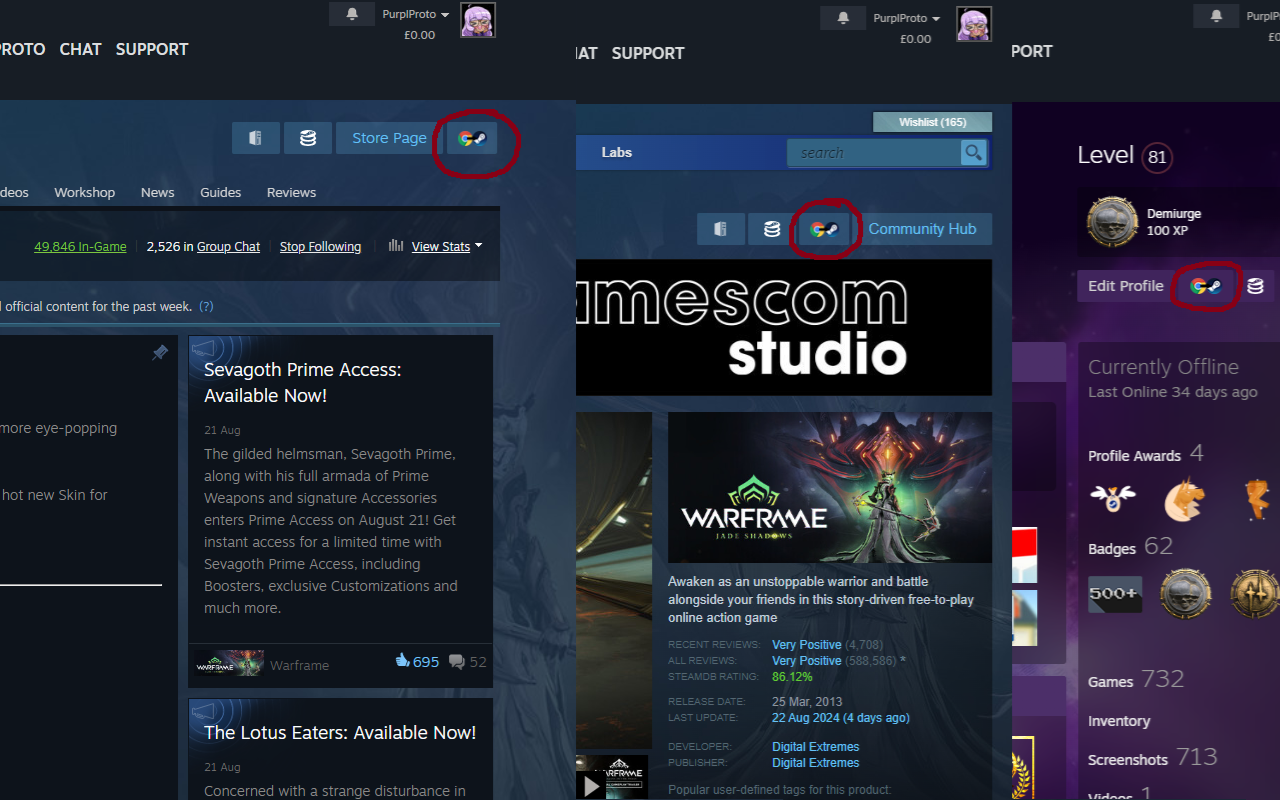This screenshot has width=1280, height=800.
Task: Open the SUPPORT menu item
Action: tap(152, 49)
